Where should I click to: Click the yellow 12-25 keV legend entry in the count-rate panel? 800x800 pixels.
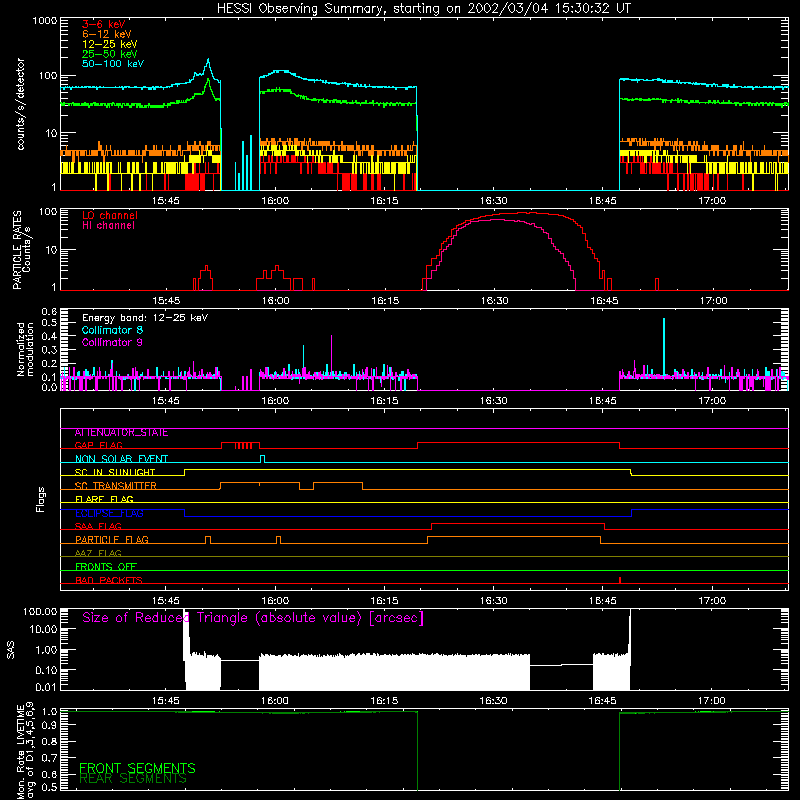pyautogui.click(x=109, y=44)
